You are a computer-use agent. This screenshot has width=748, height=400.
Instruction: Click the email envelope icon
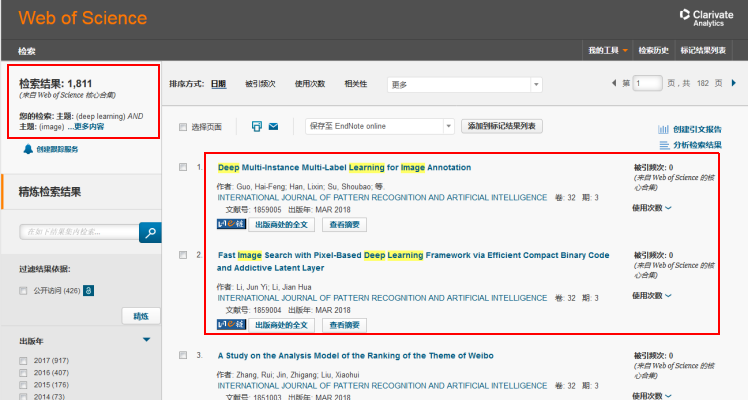[273, 126]
